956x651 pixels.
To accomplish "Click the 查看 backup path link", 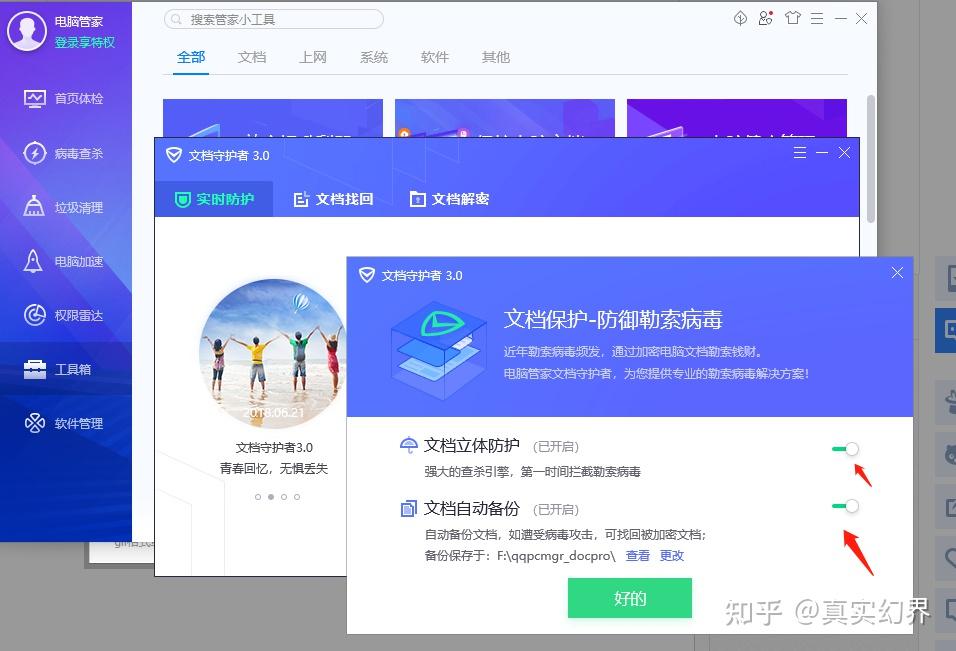I will (638, 555).
